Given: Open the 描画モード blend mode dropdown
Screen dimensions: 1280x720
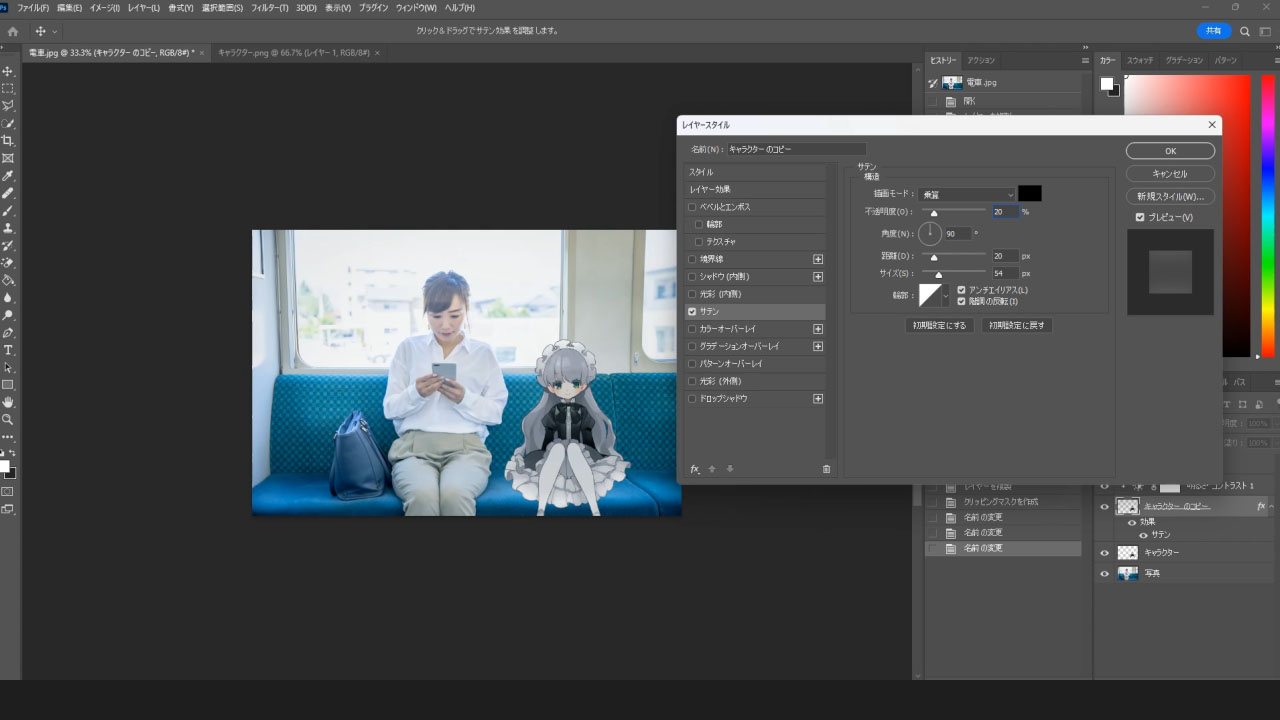Looking at the screenshot, I should point(967,194).
